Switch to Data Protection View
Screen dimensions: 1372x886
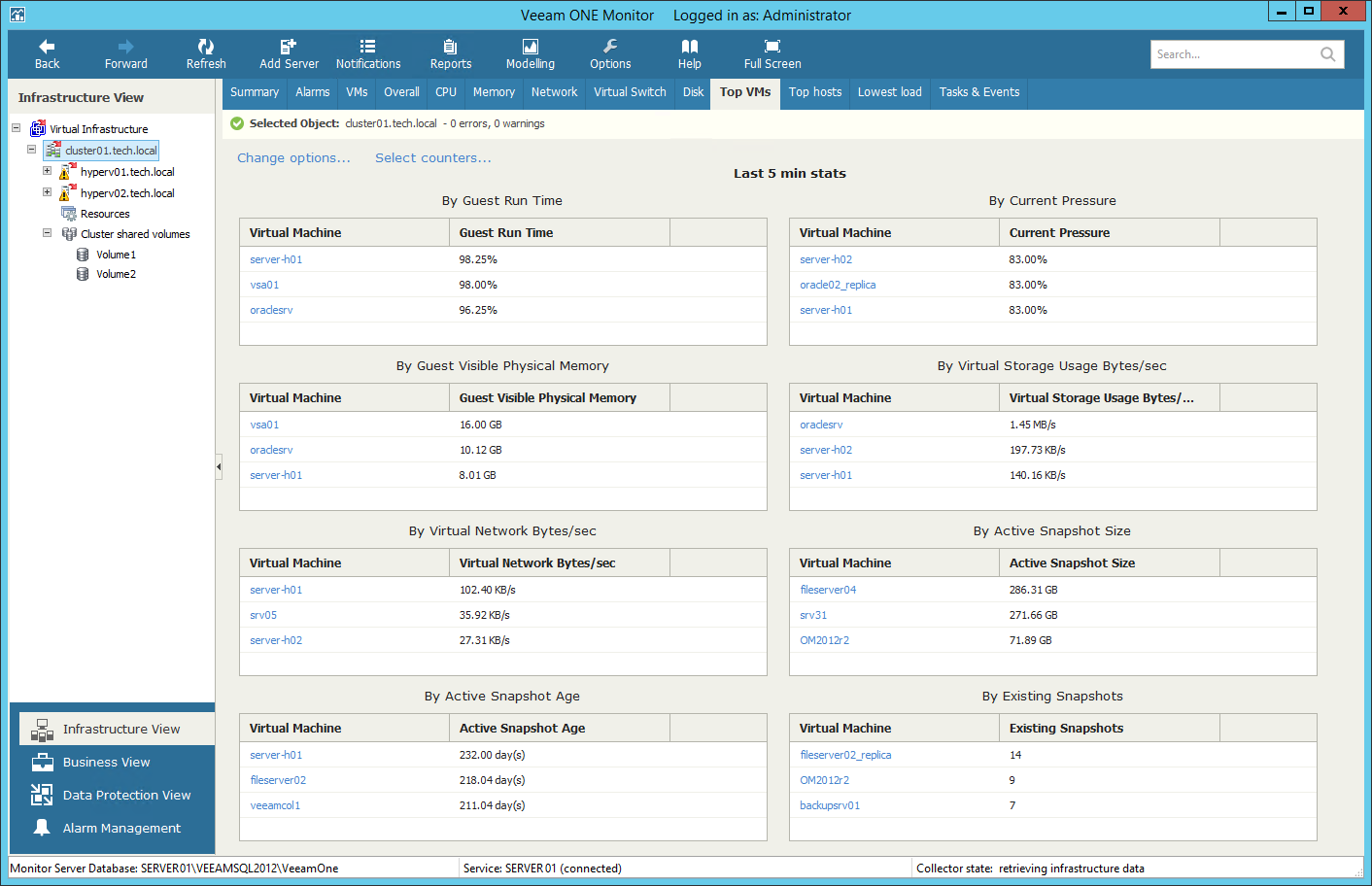126,795
